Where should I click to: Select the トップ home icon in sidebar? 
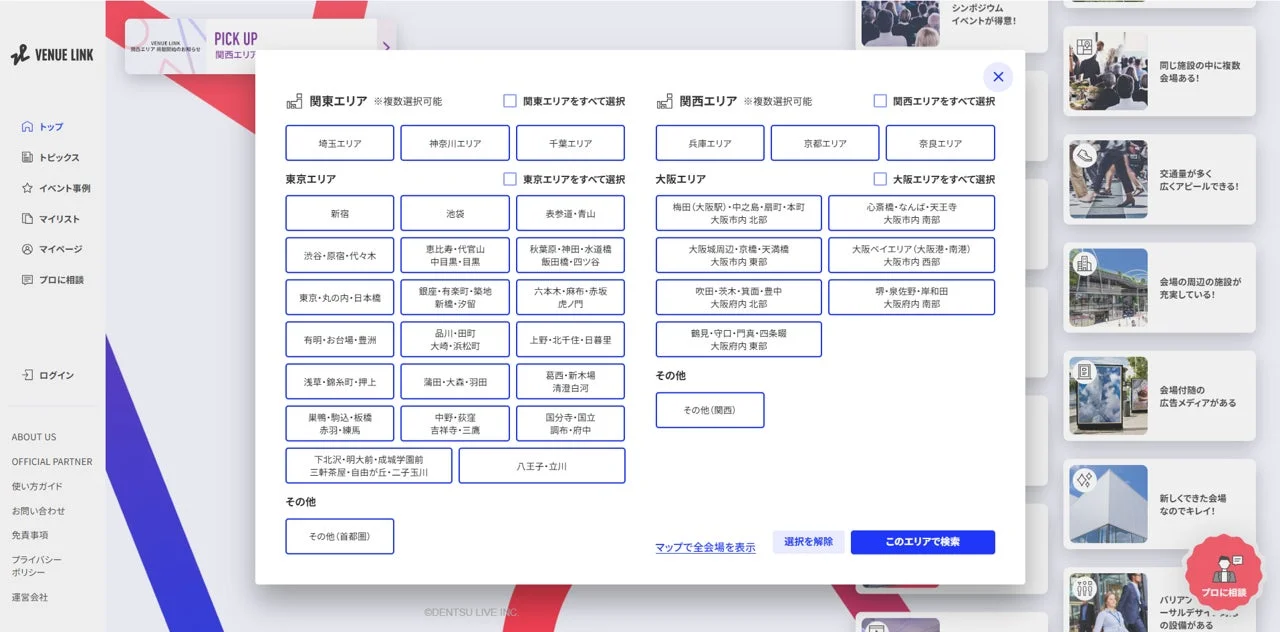28,127
